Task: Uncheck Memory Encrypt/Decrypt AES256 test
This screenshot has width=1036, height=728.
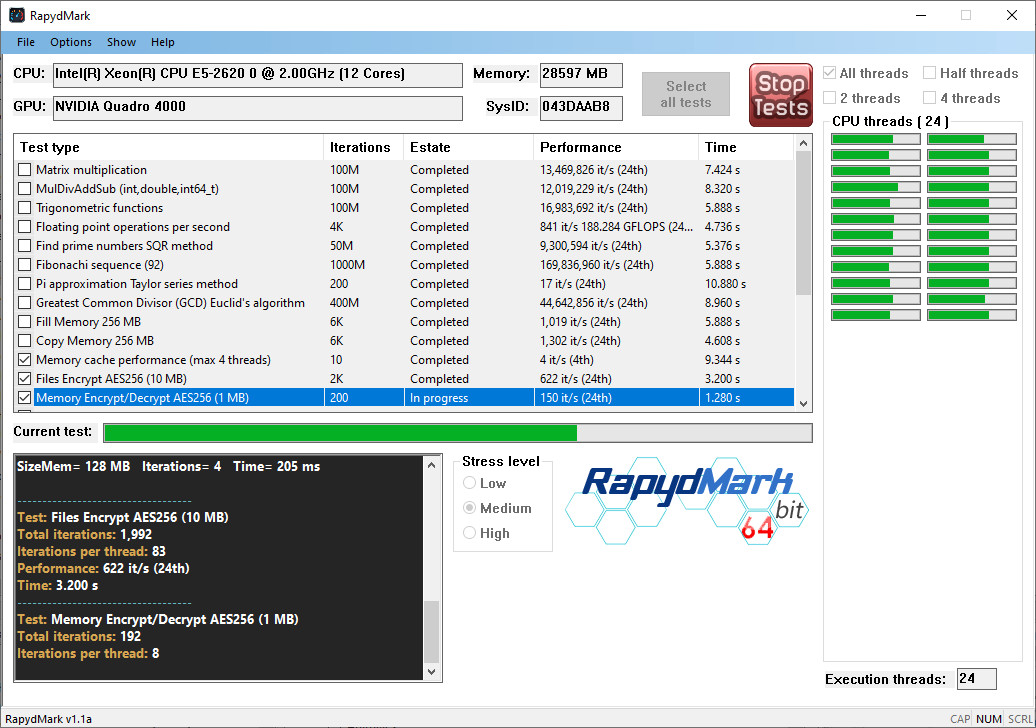Action: click(x=24, y=398)
